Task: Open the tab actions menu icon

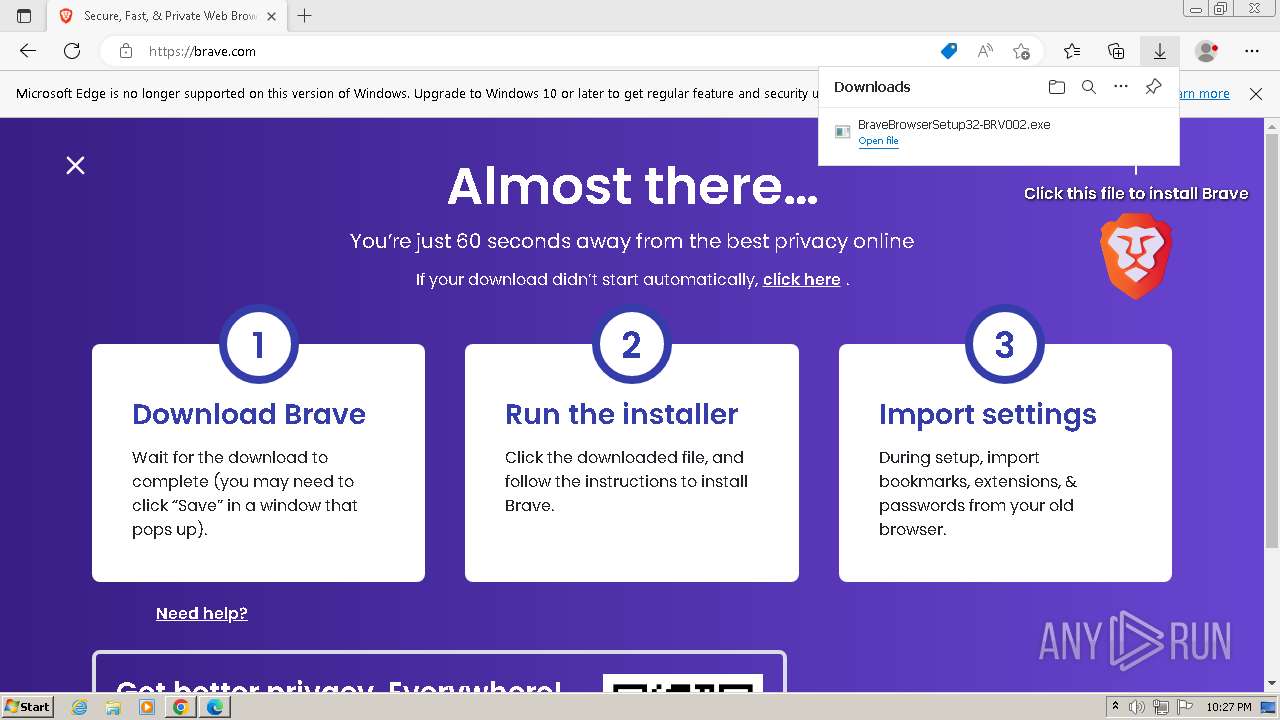Action: (x=24, y=16)
